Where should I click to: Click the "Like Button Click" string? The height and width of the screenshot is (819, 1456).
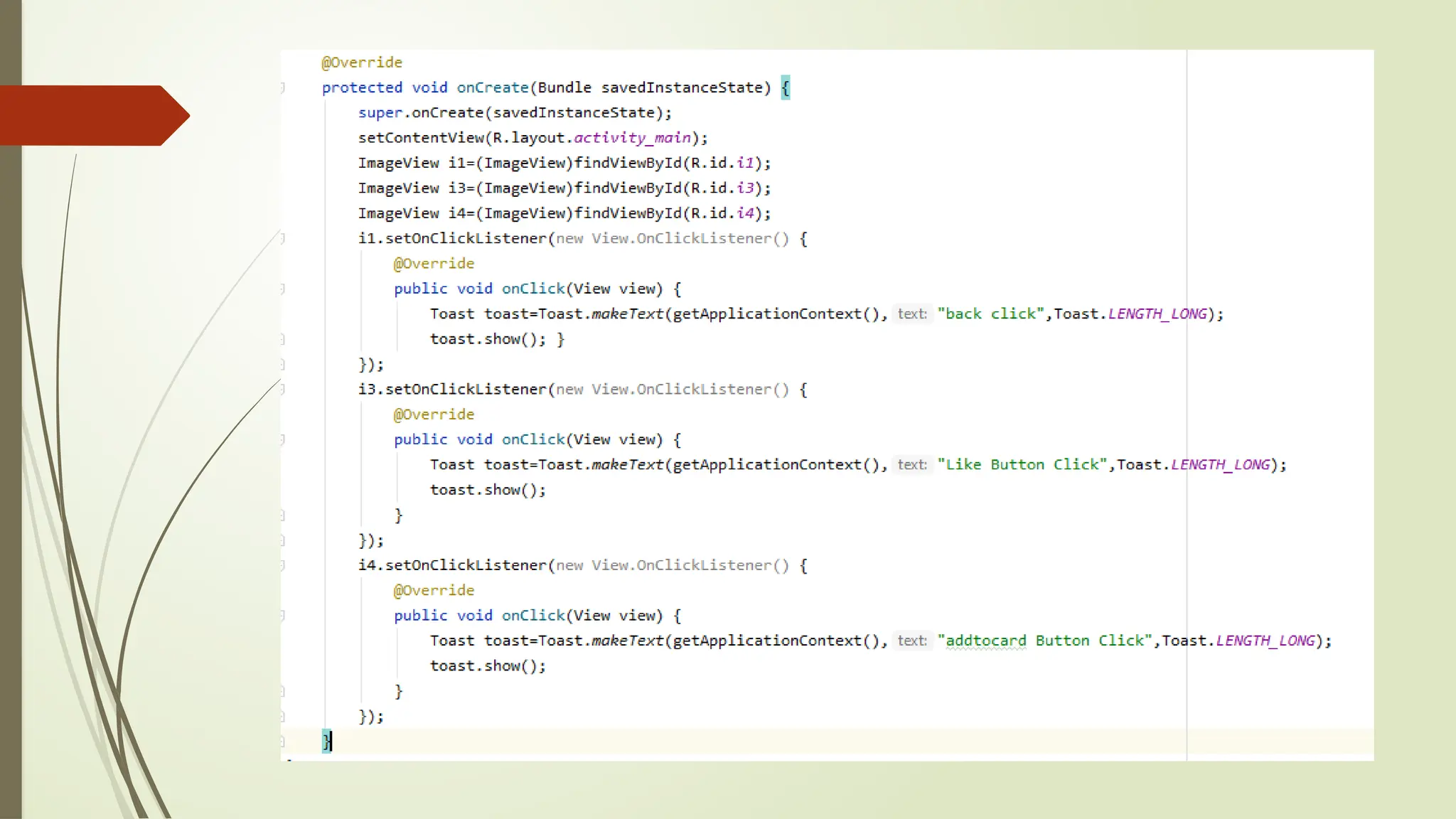[x=1022, y=464]
